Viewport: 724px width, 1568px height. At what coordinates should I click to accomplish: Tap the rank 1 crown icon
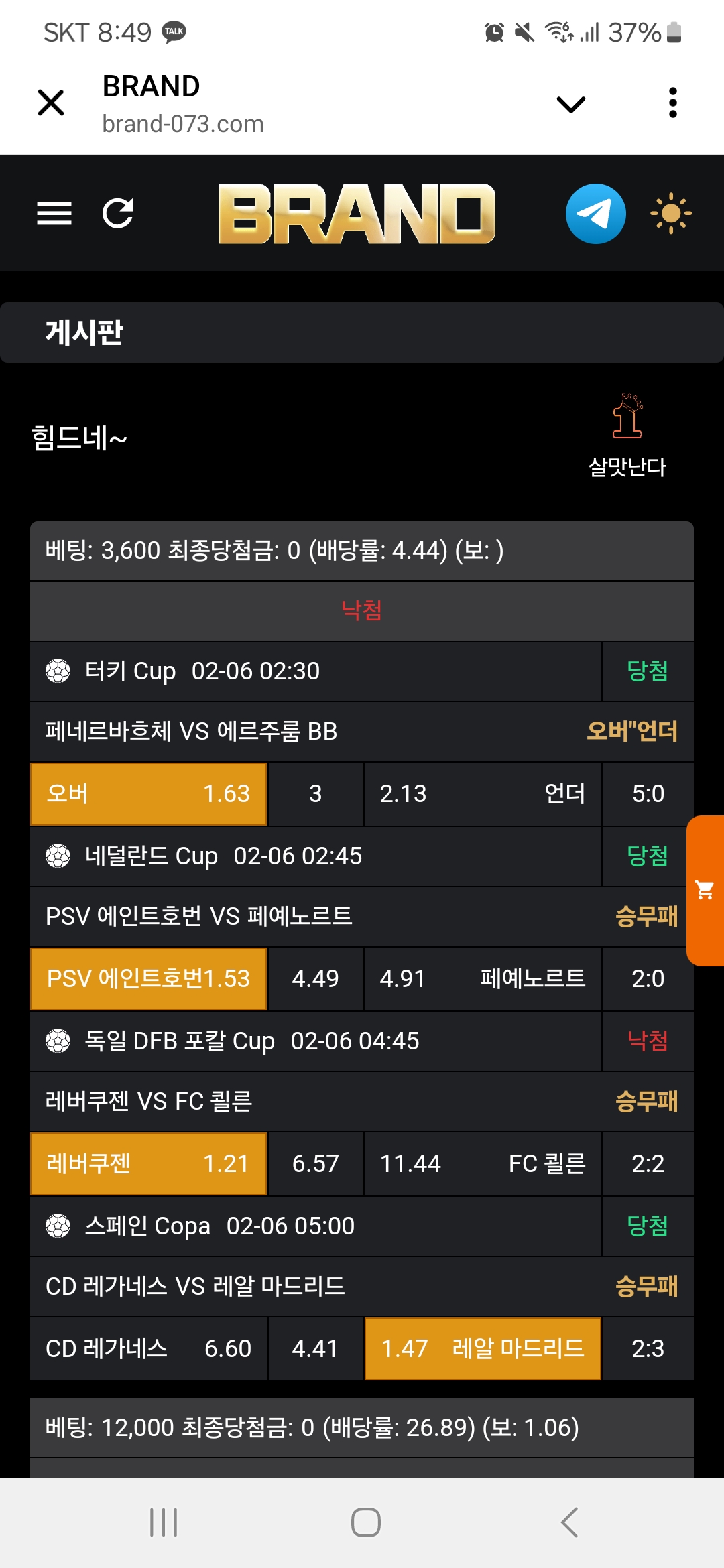point(627,416)
